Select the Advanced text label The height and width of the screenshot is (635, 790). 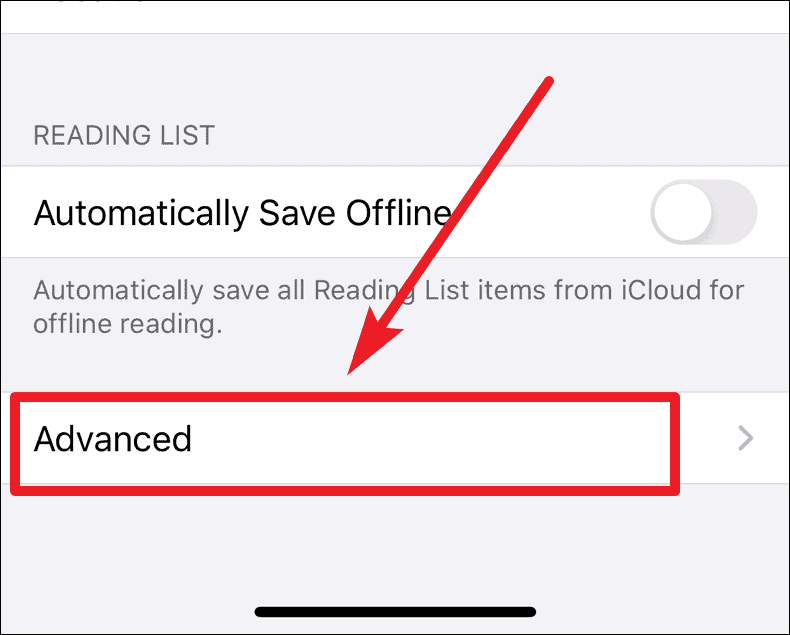[x=112, y=438]
